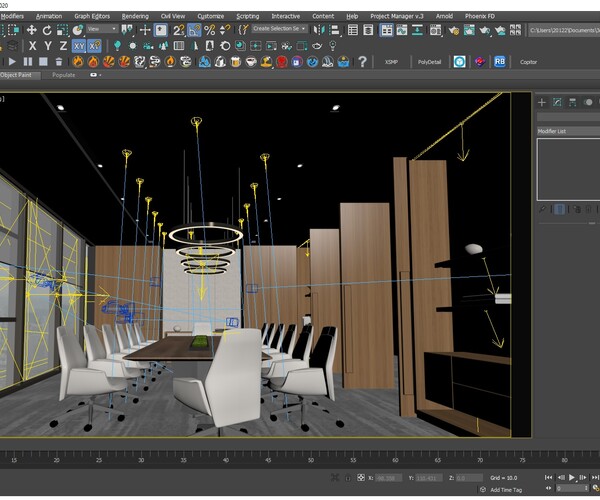Click the RB plugin icon

(500, 62)
